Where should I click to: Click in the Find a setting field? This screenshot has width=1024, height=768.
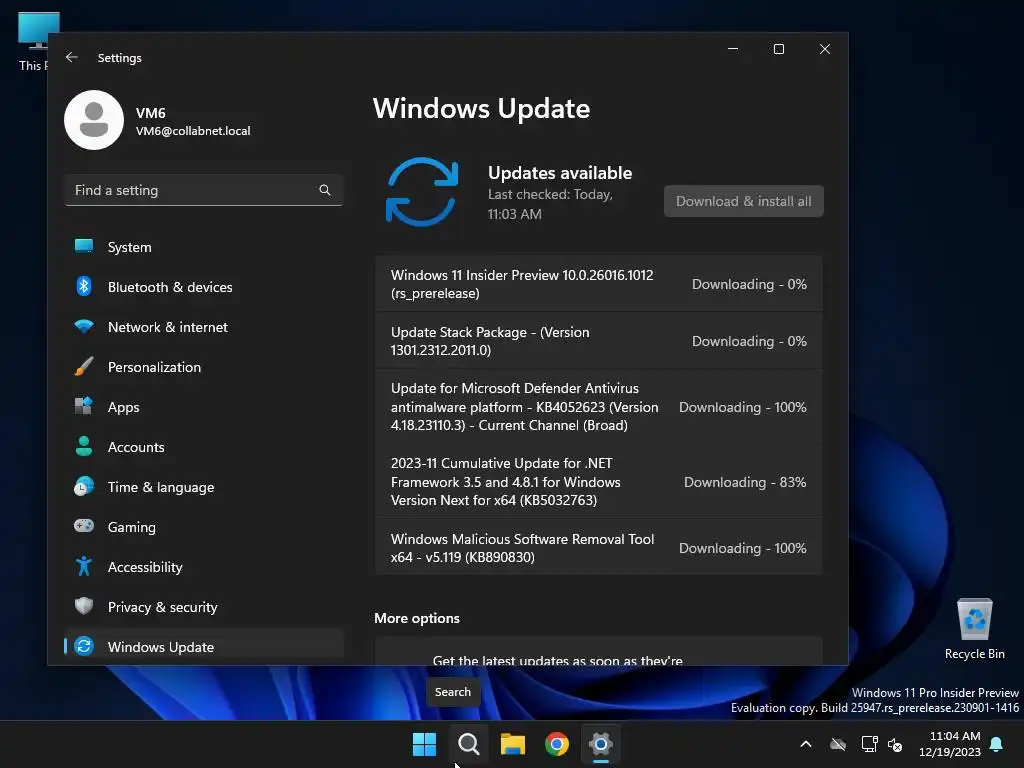(x=204, y=190)
